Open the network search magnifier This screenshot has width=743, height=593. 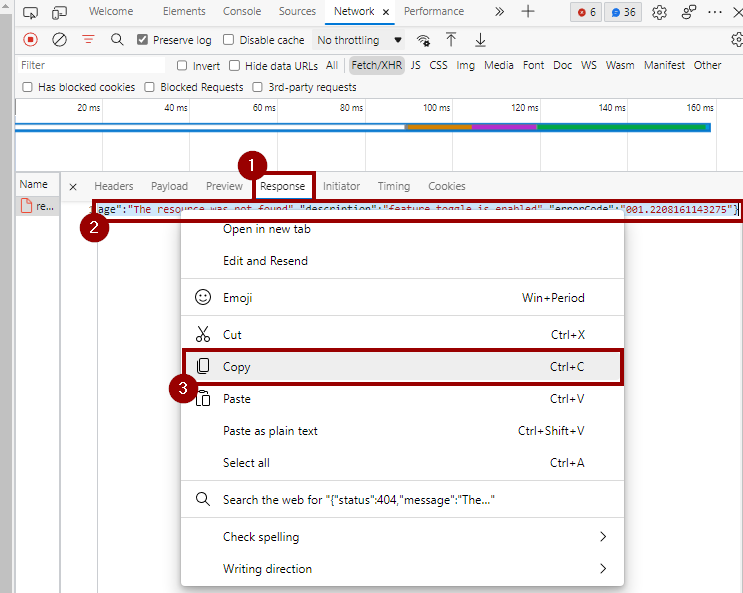click(117, 40)
